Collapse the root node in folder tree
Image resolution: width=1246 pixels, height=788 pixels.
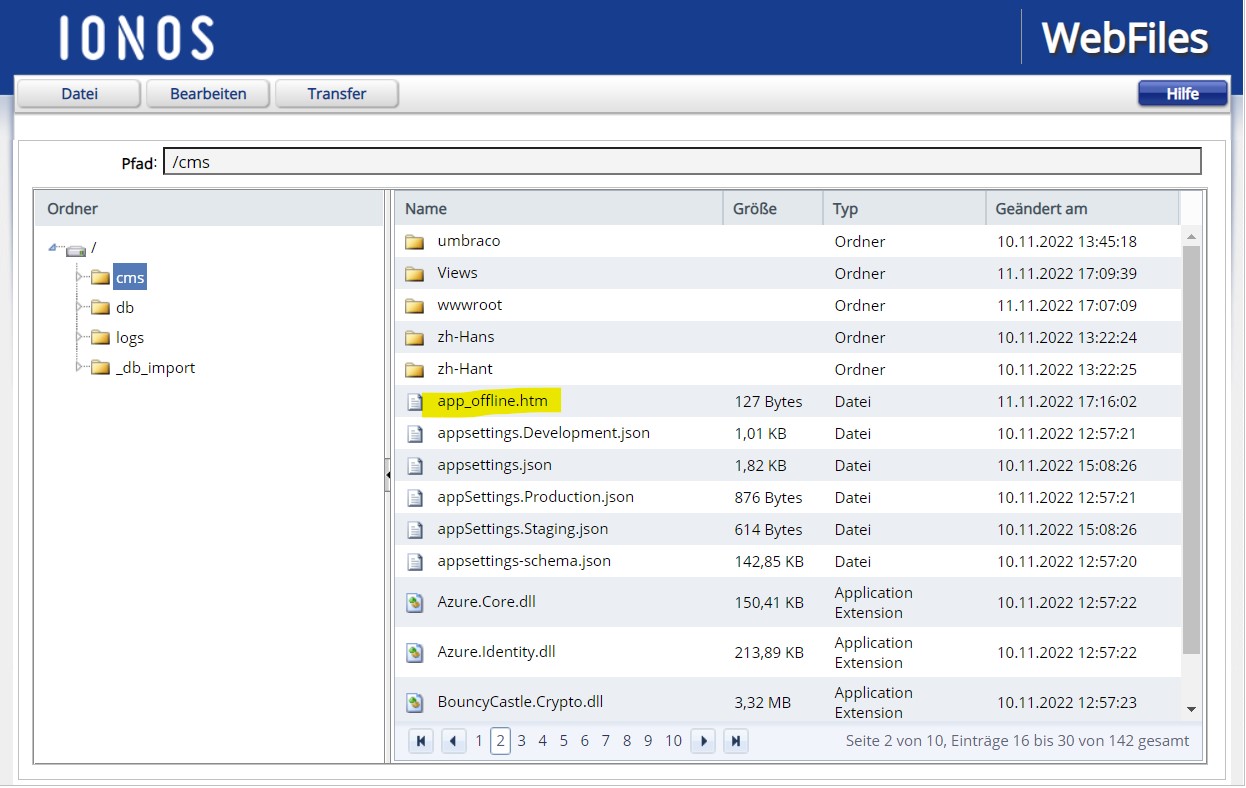(x=53, y=248)
